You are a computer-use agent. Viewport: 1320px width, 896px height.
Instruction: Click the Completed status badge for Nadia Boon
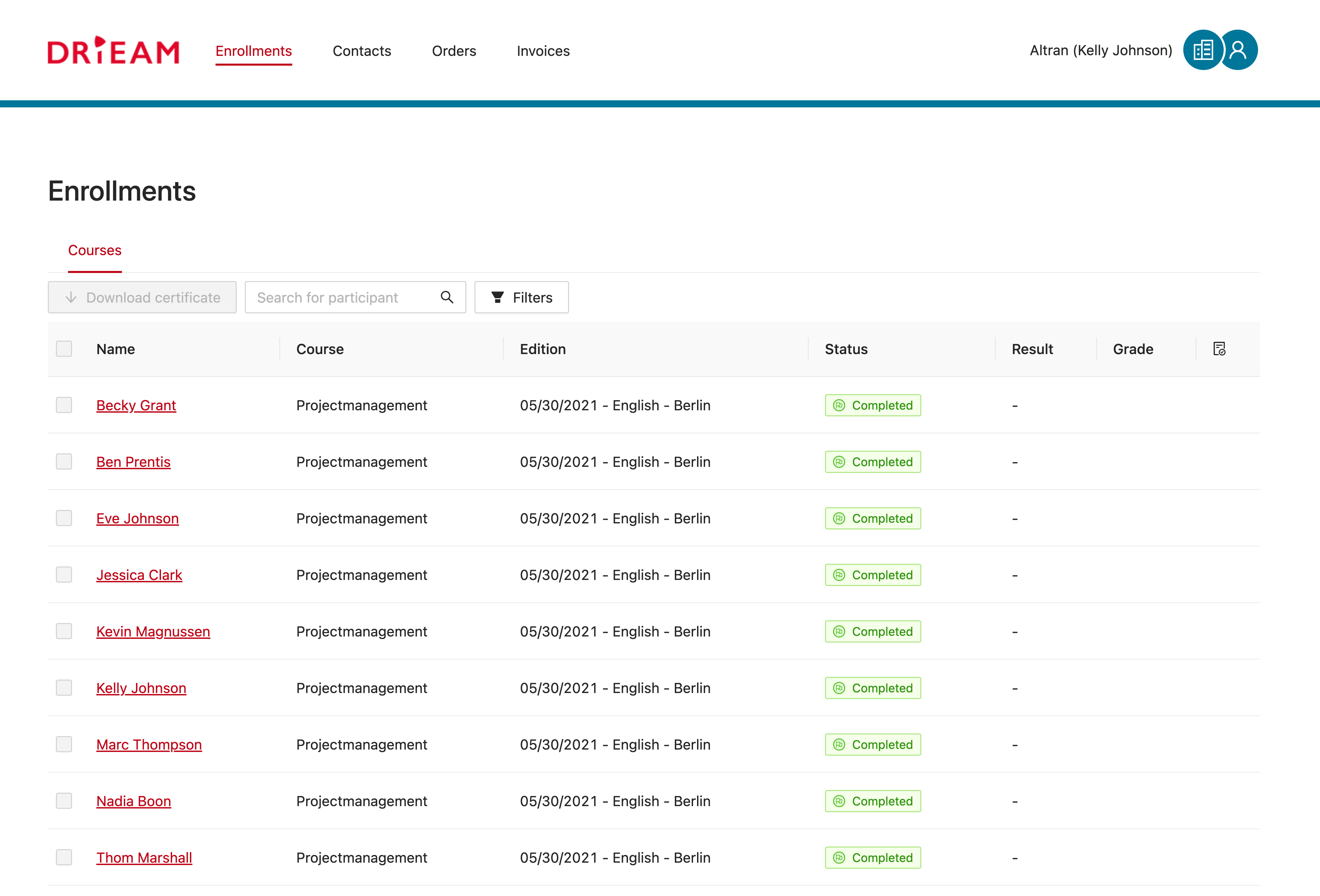[x=872, y=801]
